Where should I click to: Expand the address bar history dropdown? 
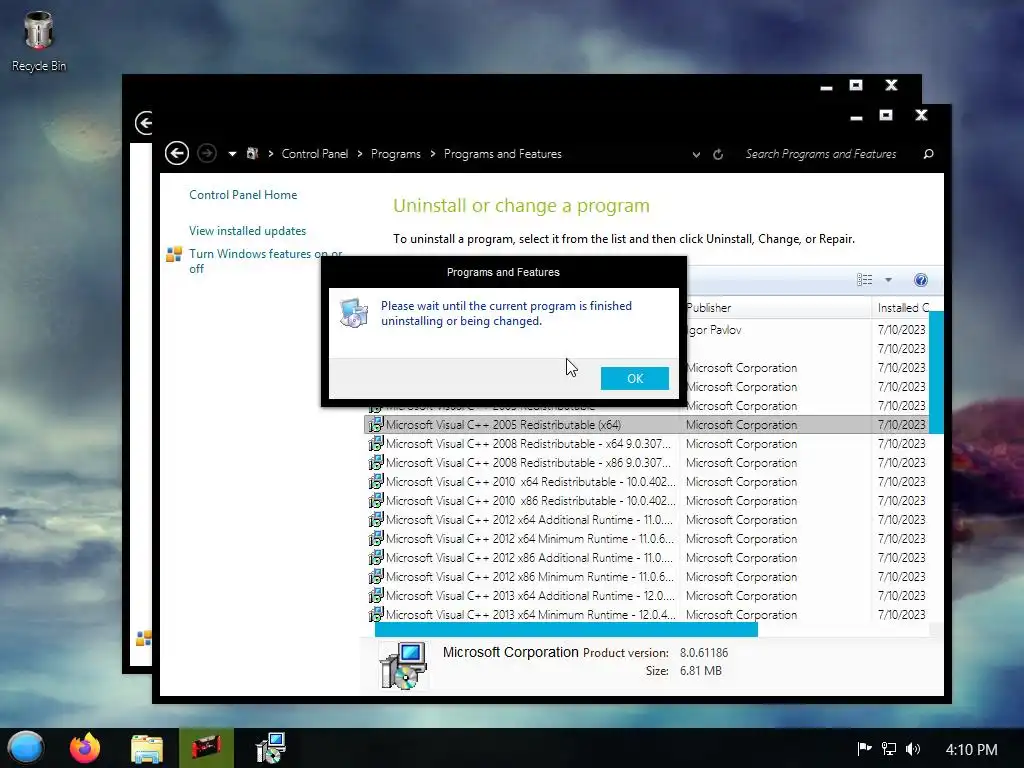pyautogui.click(x=696, y=155)
